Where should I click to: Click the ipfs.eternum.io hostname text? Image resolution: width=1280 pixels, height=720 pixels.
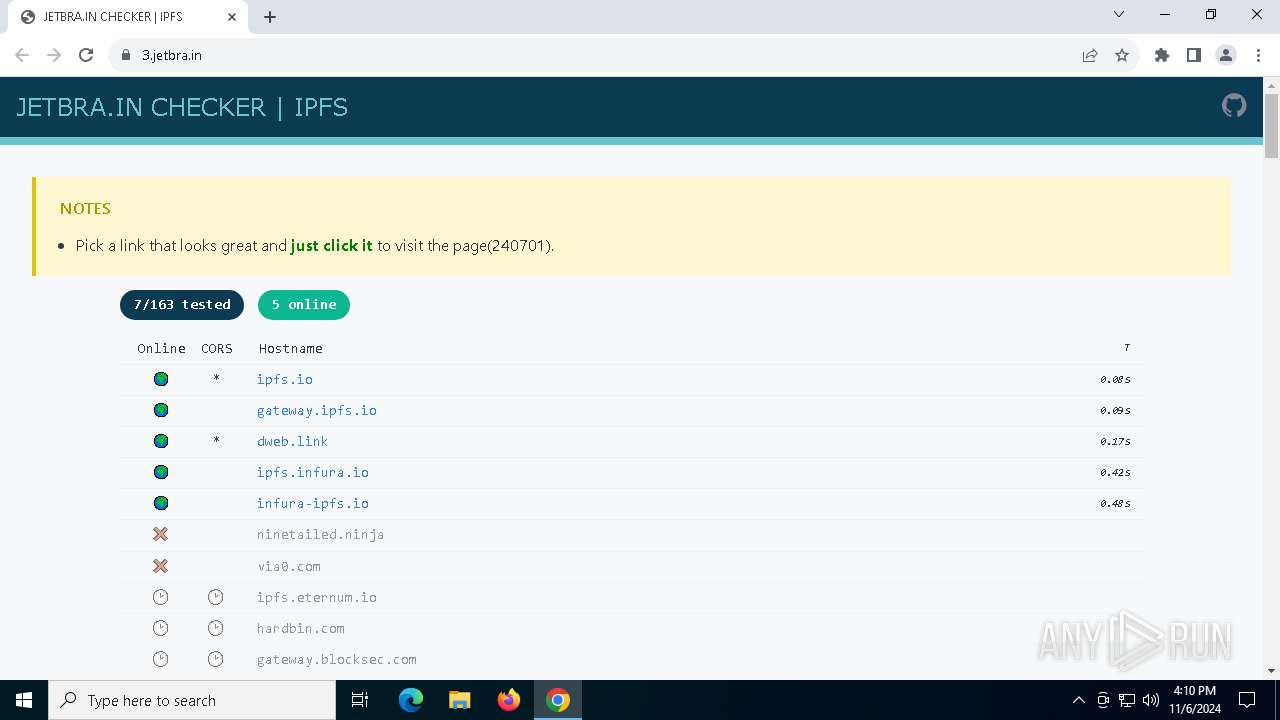coord(317,597)
